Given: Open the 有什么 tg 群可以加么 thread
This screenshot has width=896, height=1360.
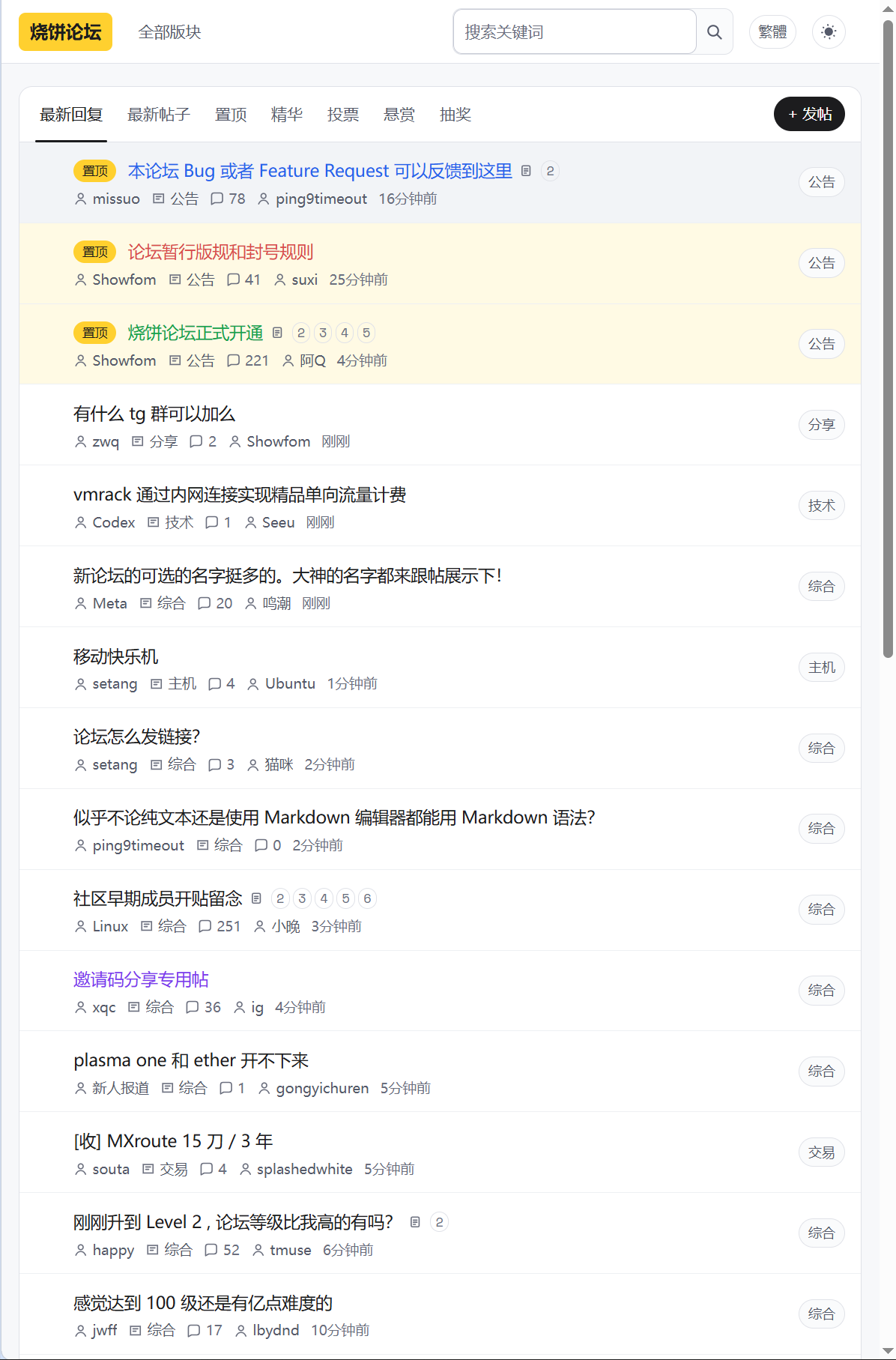Looking at the screenshot, I should coord(154,414).
